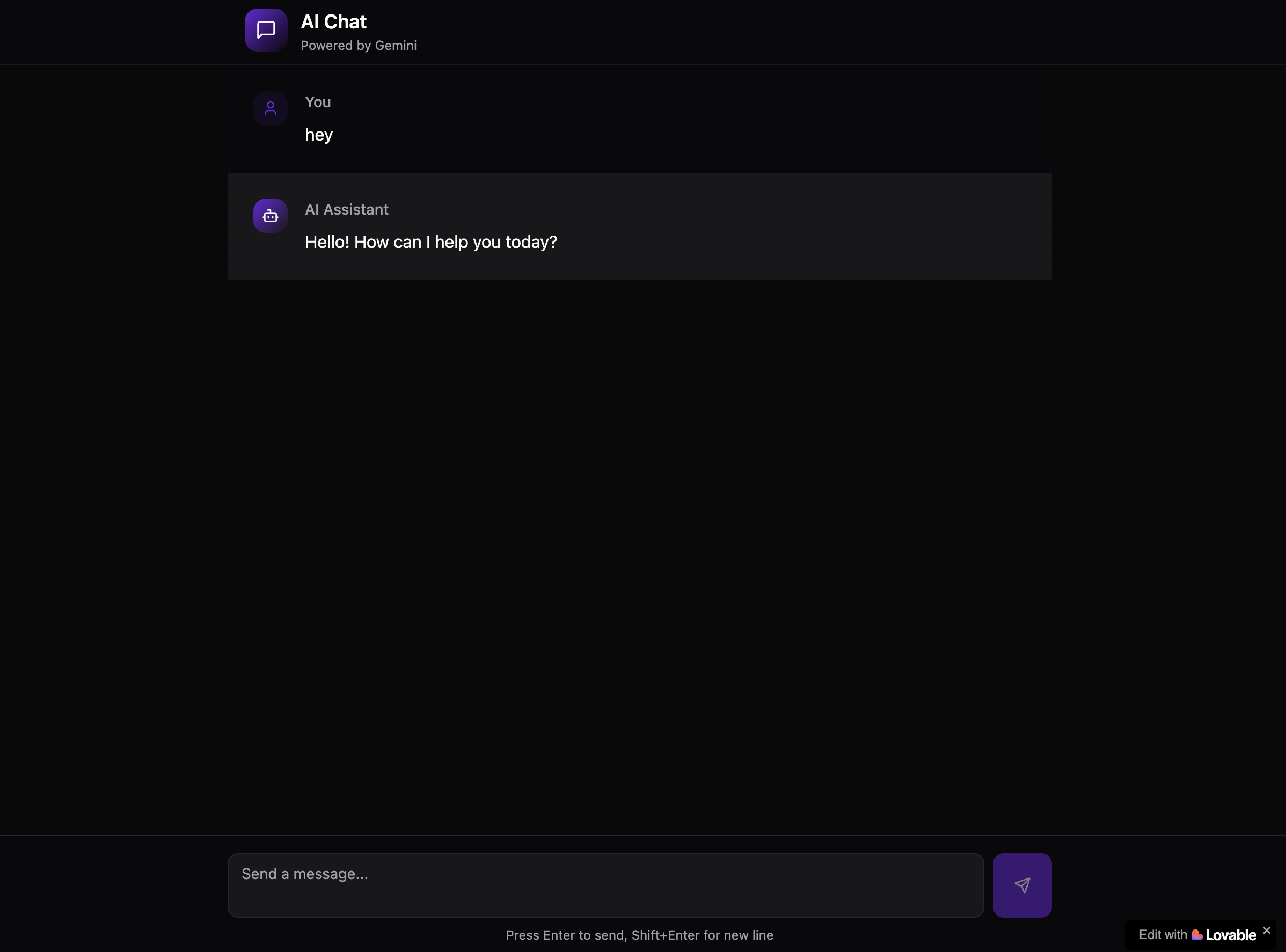The height and width of the screenshot is (952, 1286).
Task: Click the user avatar icon beside You
Action: tap(271, 108)
